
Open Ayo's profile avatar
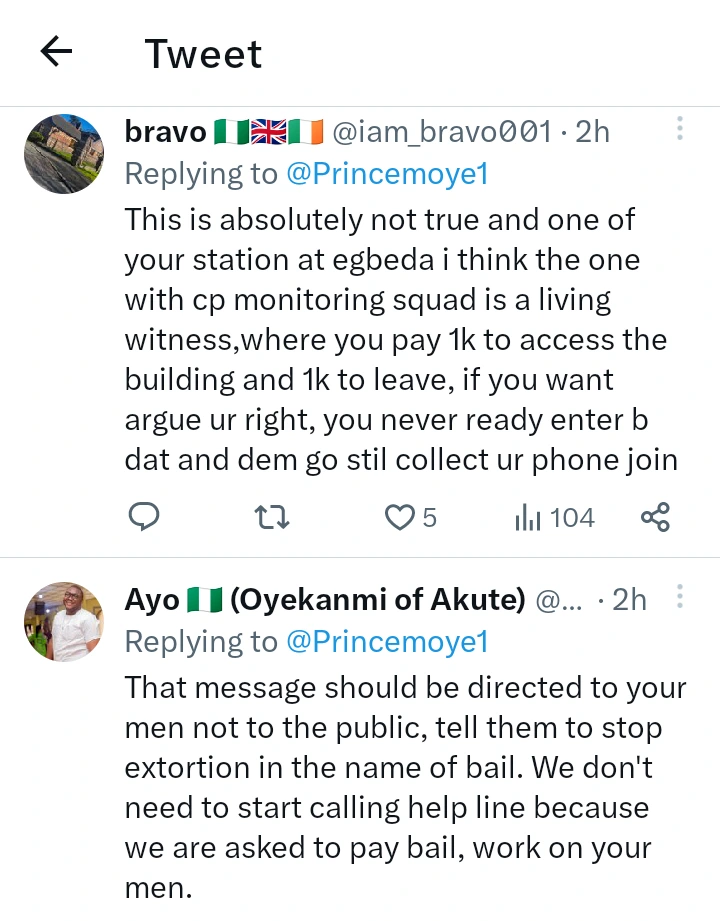[x=64, y=622]
